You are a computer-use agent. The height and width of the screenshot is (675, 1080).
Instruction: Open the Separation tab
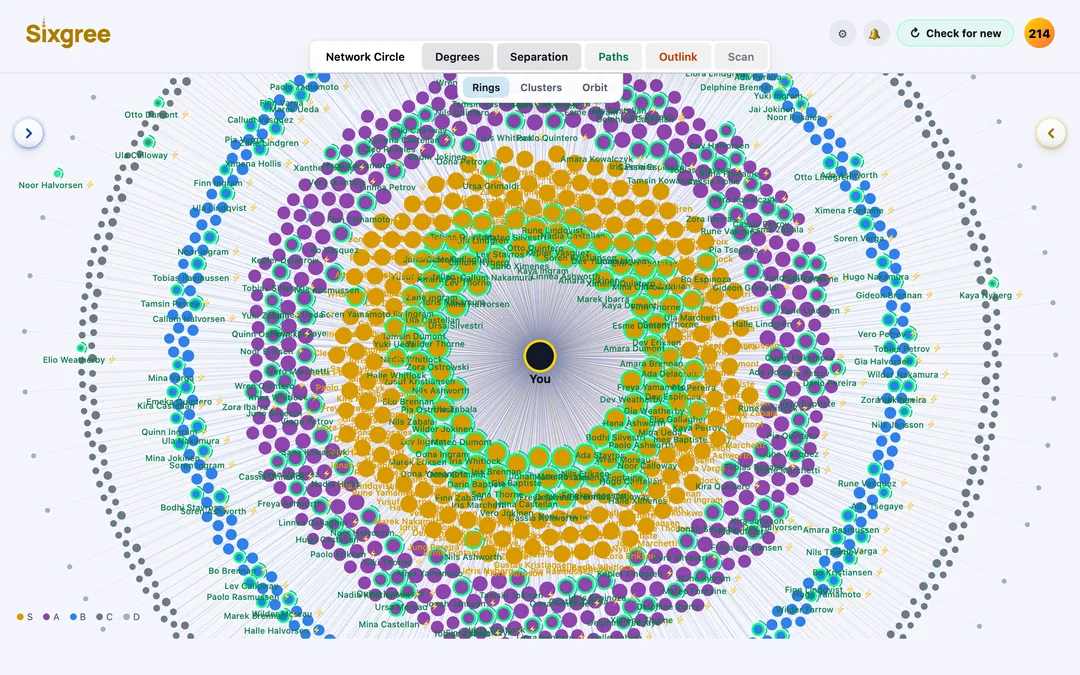tap(539, 56)
